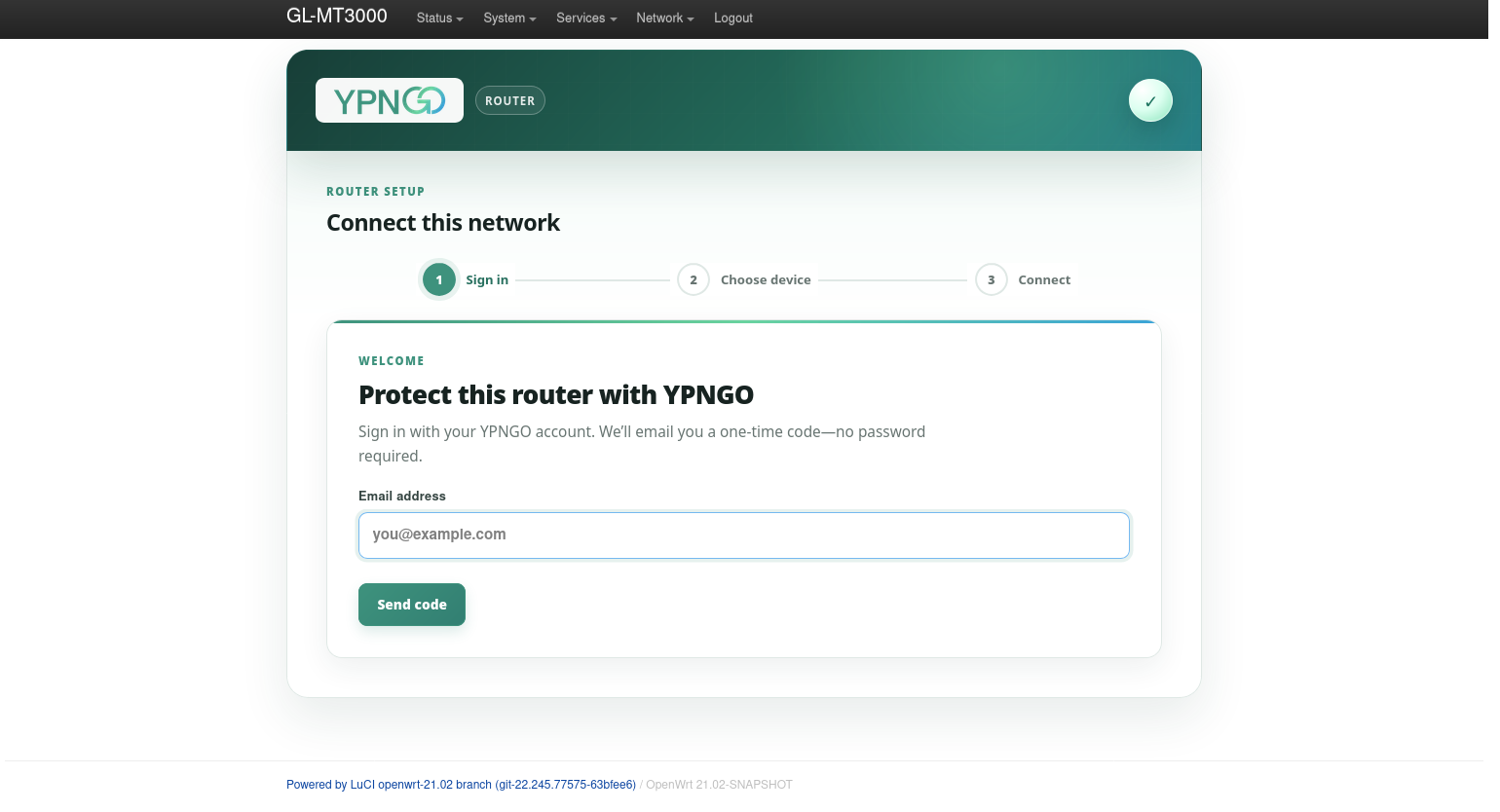Select step 2 Choose device circle
This screenshot has width=1500, height=812.
click(x=694, y=279)
